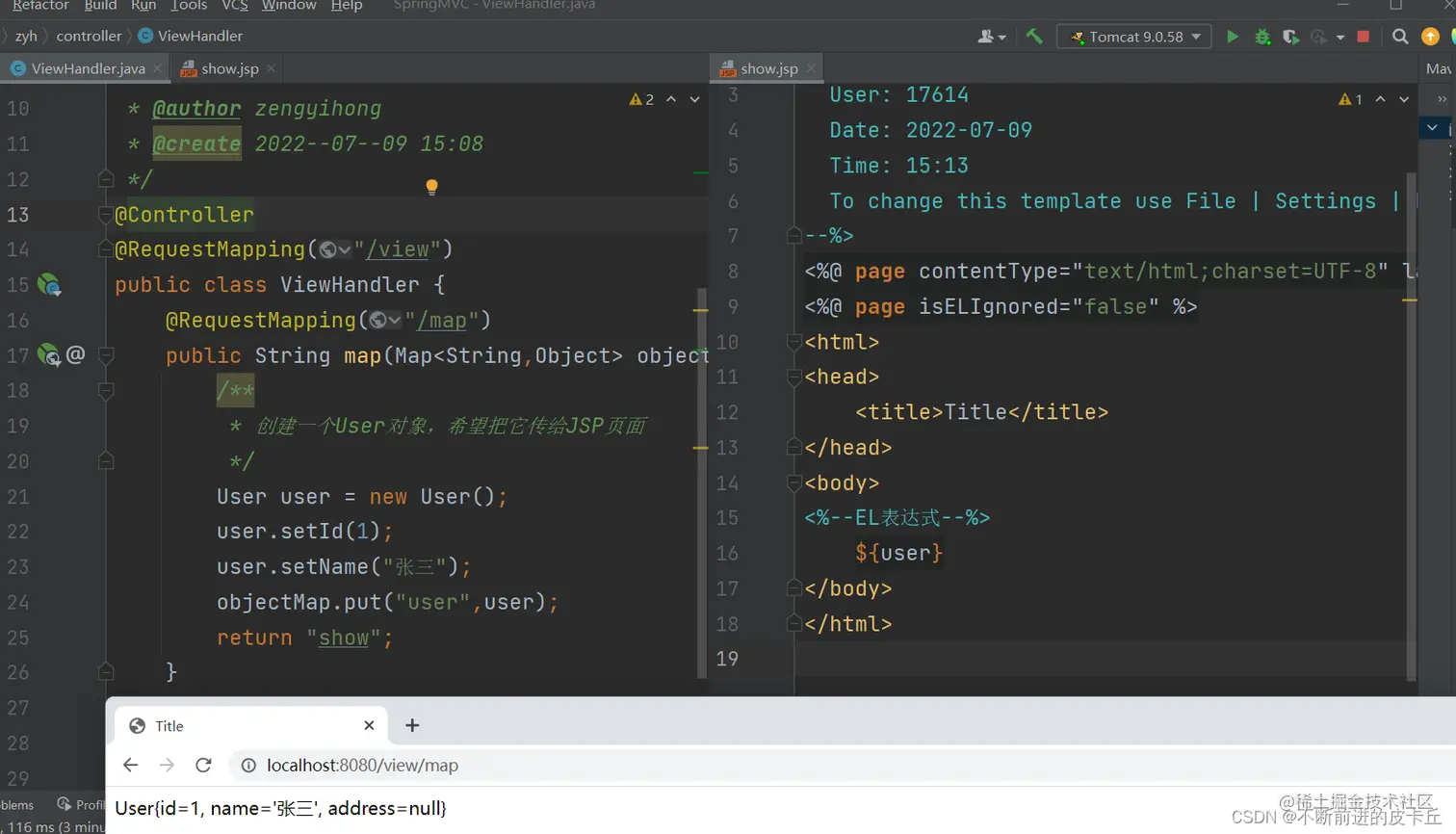
Task: Open the VCS menu
Action: pyautogui.click(x=235, y=6)
